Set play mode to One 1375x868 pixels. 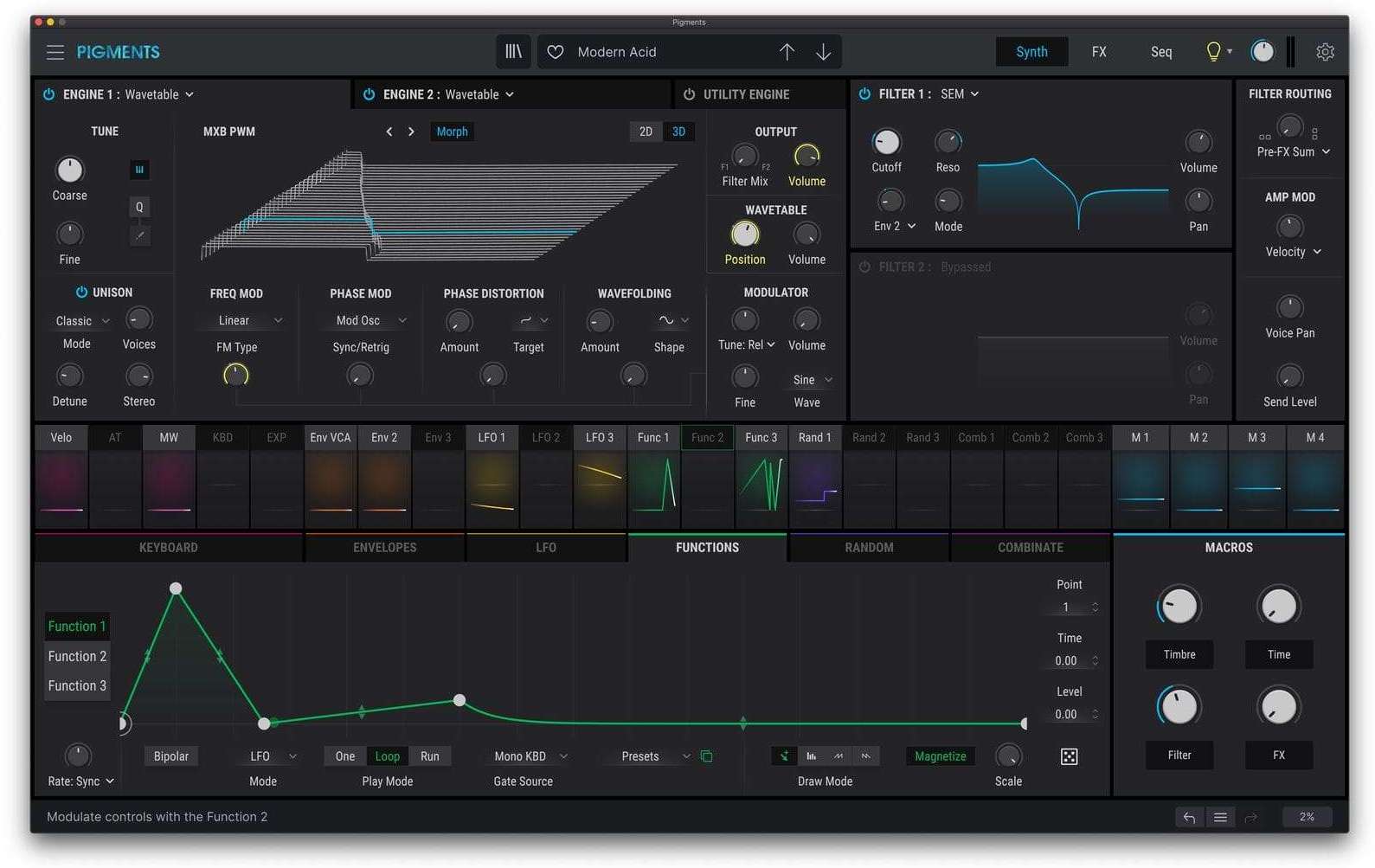(x=345, y=756)
